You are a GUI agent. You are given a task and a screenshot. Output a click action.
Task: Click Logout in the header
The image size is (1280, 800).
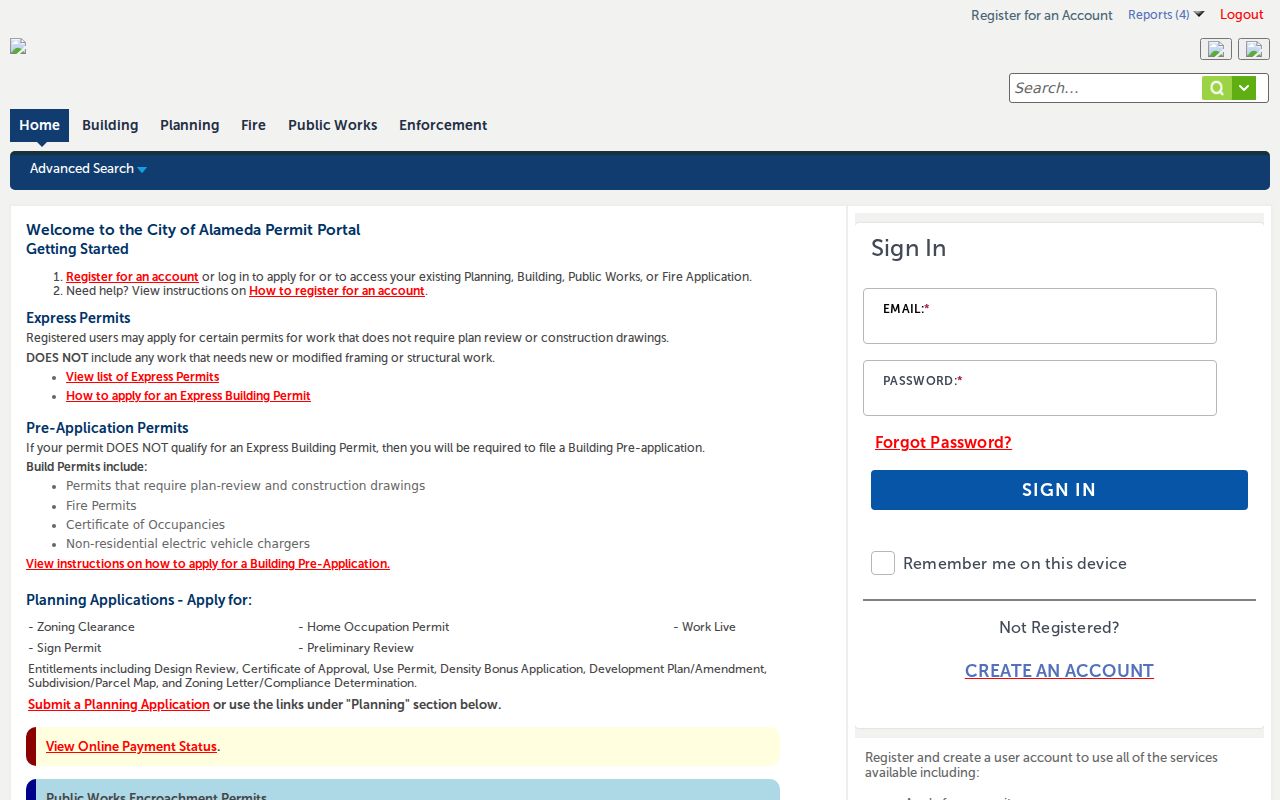[x=1242, y=15]
